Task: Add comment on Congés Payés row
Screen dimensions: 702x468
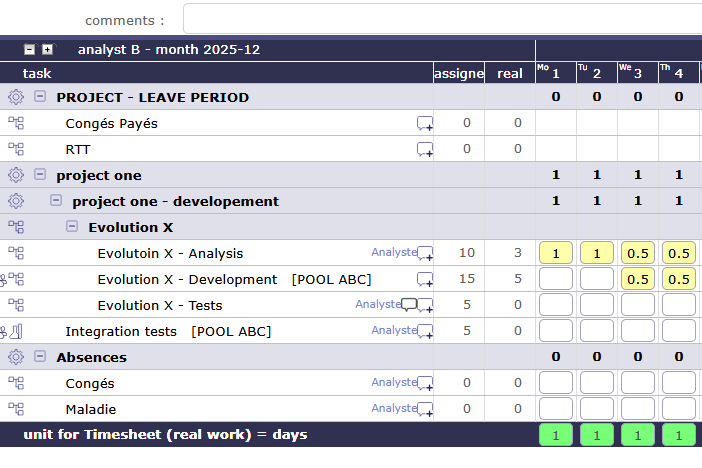Action: pyautogui.click(x=425, y=123)
